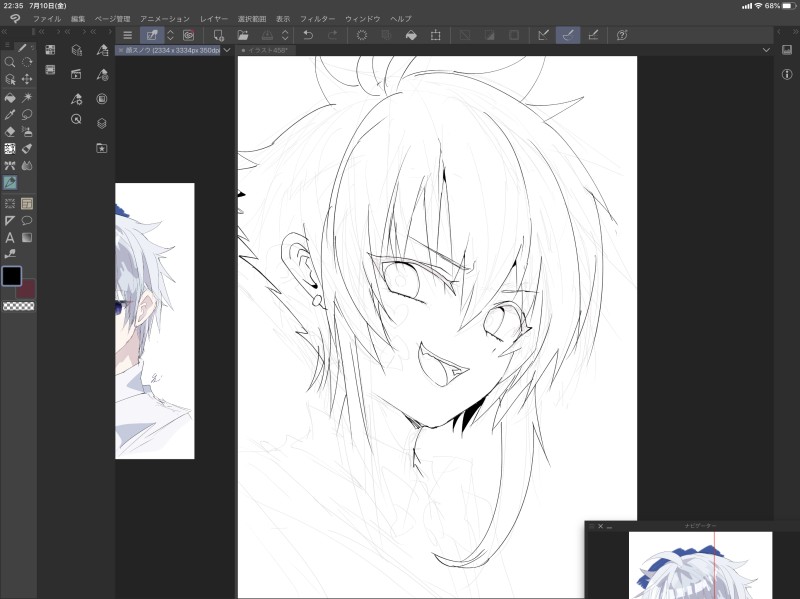Select the highlighted Pen tool
Viewport: 800px width, 599px height.
coord(10,183)
